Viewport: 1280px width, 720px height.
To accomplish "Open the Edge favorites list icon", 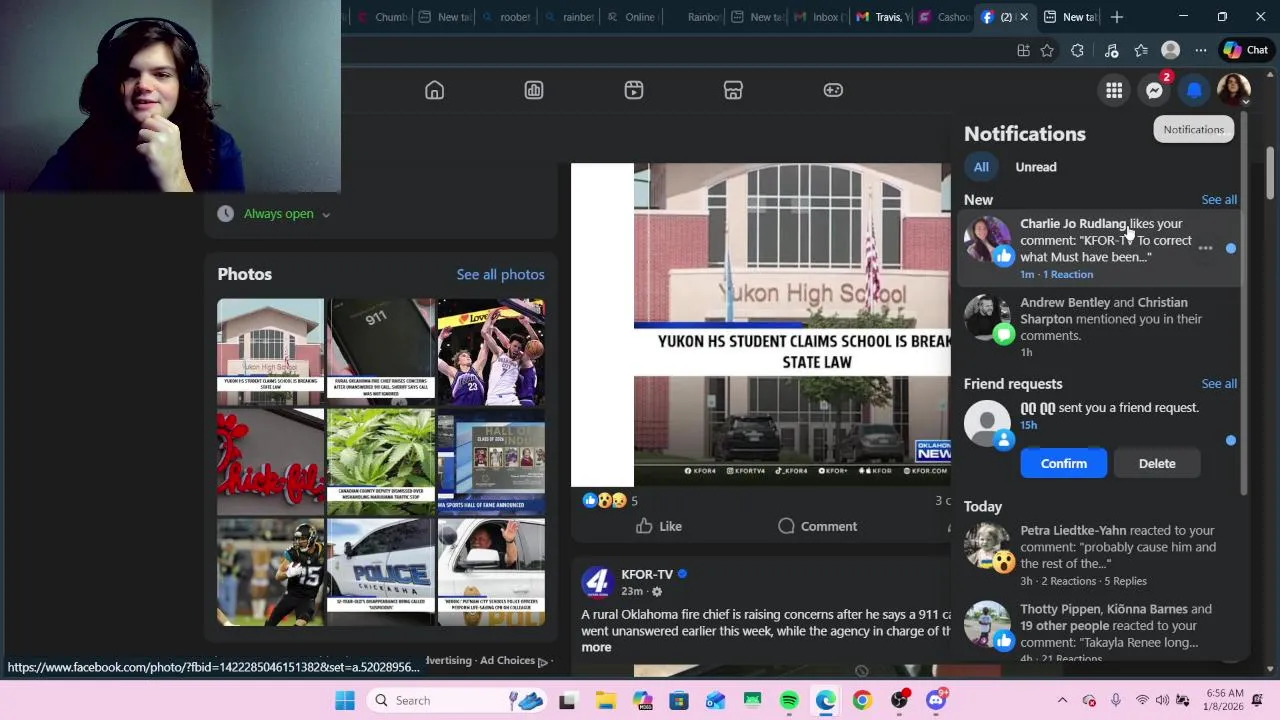I will (1141, 50).
